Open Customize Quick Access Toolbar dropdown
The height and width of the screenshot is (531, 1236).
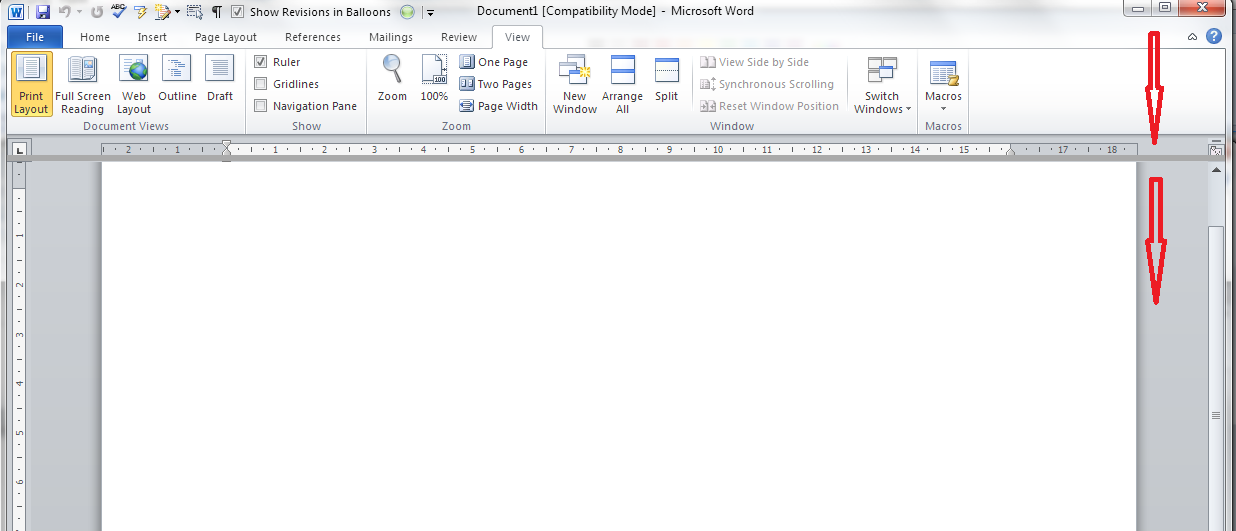pos(430,13)
